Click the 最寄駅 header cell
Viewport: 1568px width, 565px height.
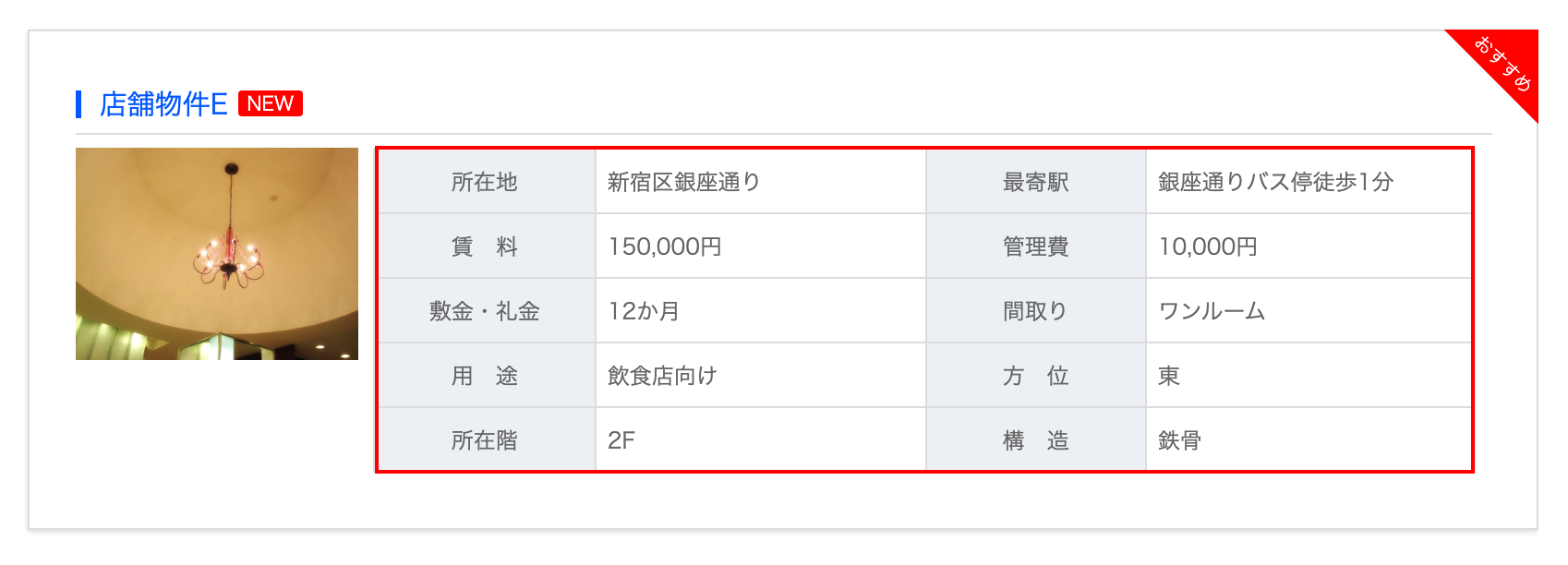click(x=1035, y=182)
